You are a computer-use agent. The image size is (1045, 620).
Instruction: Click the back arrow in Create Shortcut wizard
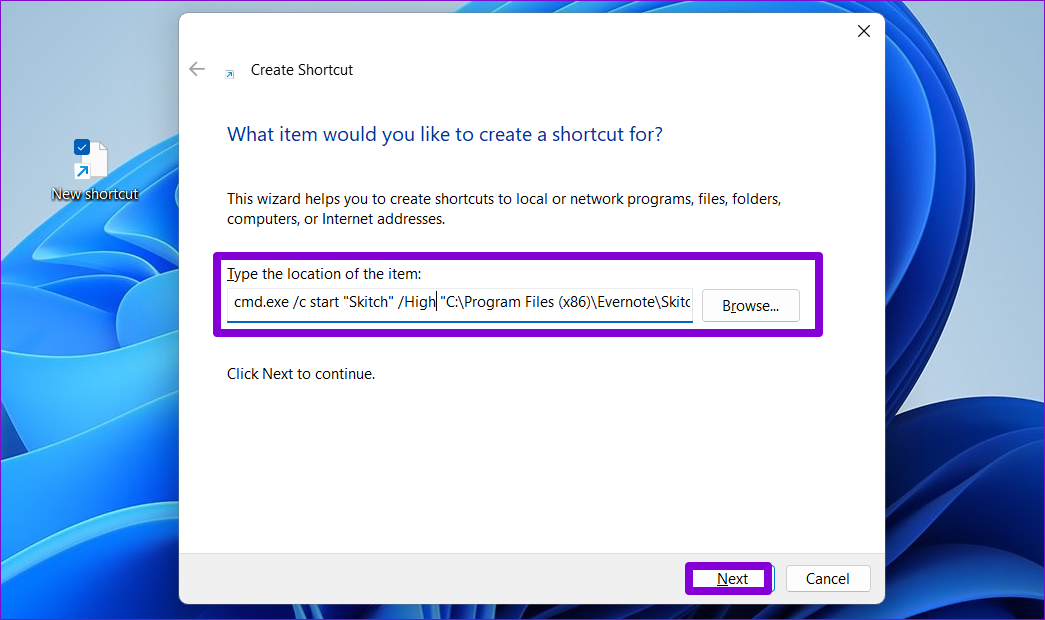click(197, 69)
